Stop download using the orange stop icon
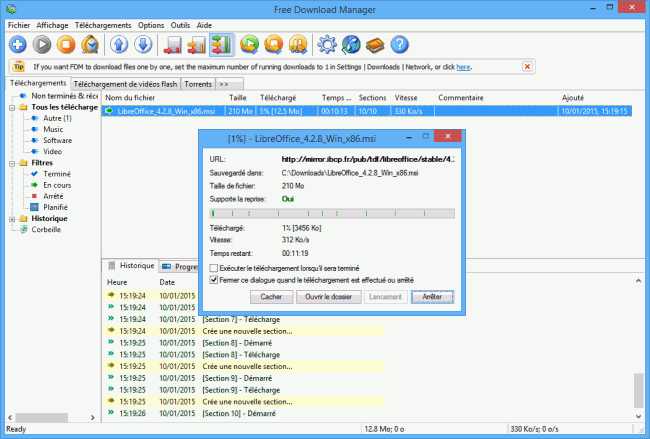This screenshot has height=439, width=650. [66, 44]
